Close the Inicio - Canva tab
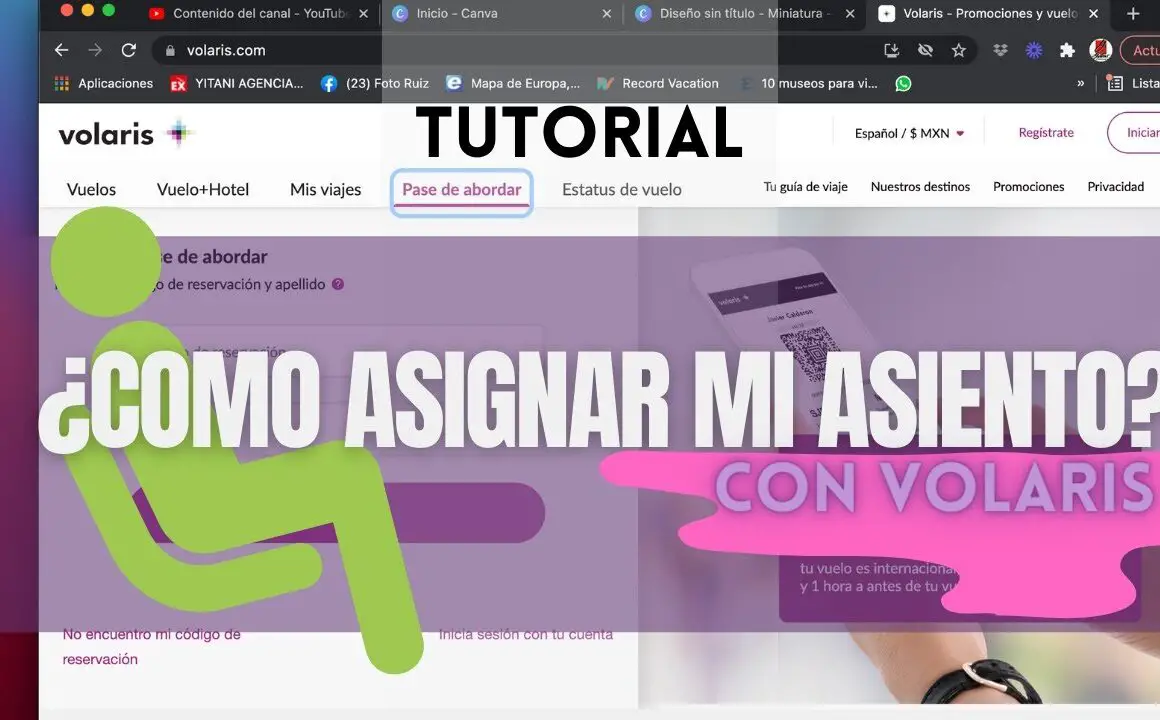The height and width of the screenshot is (720, 1160). point(607,13)
